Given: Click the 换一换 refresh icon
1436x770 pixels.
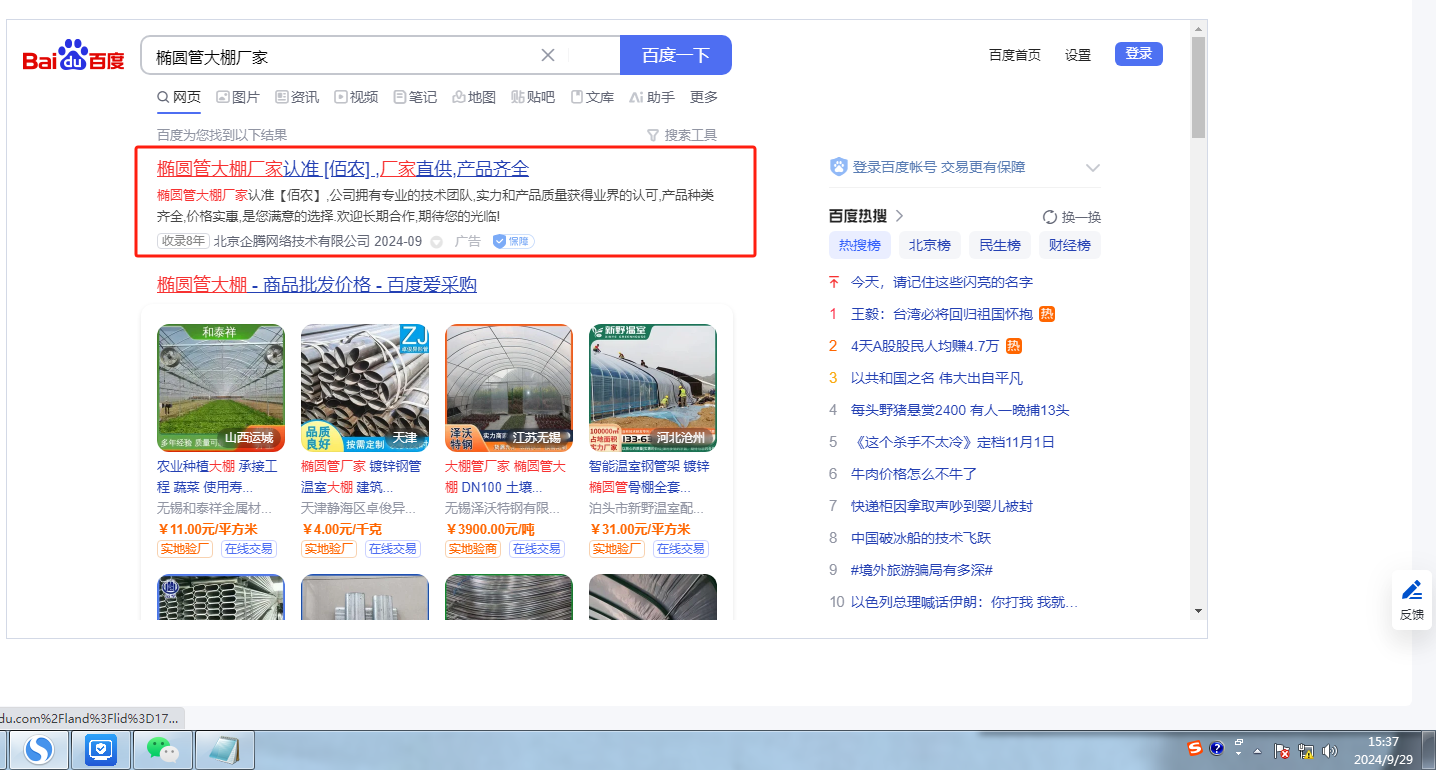Looking at the screenshot, I should pyautogui.click(x=1050, y=217).
